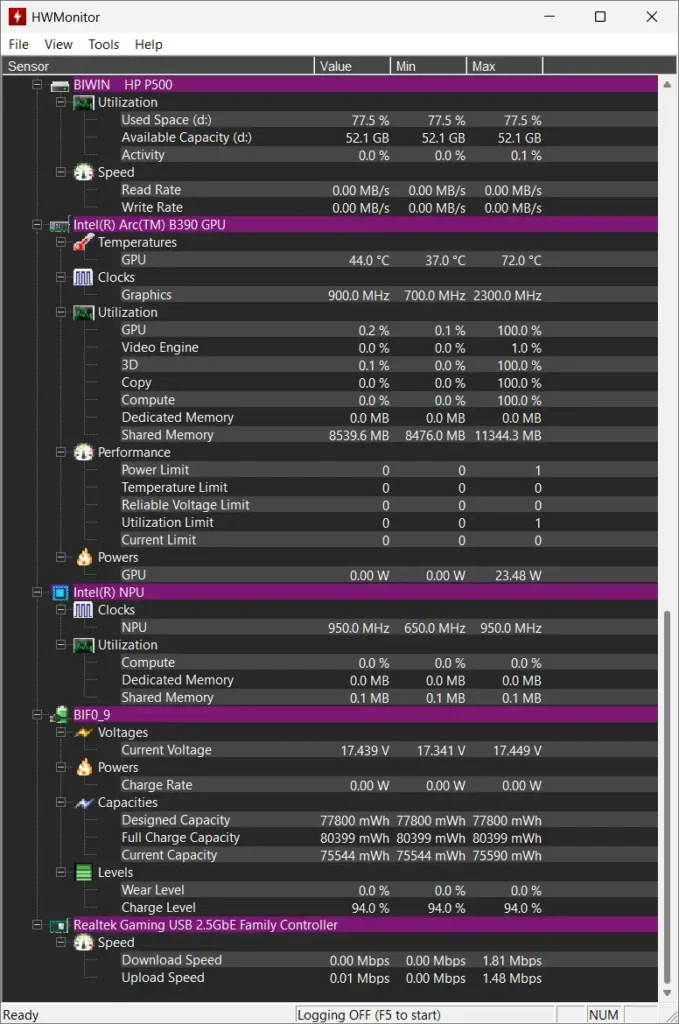Click the vertical scrollbar thumb
The height and width of the screenshot is (1024, 679).
pyautogui.click(x=667, y=797)
